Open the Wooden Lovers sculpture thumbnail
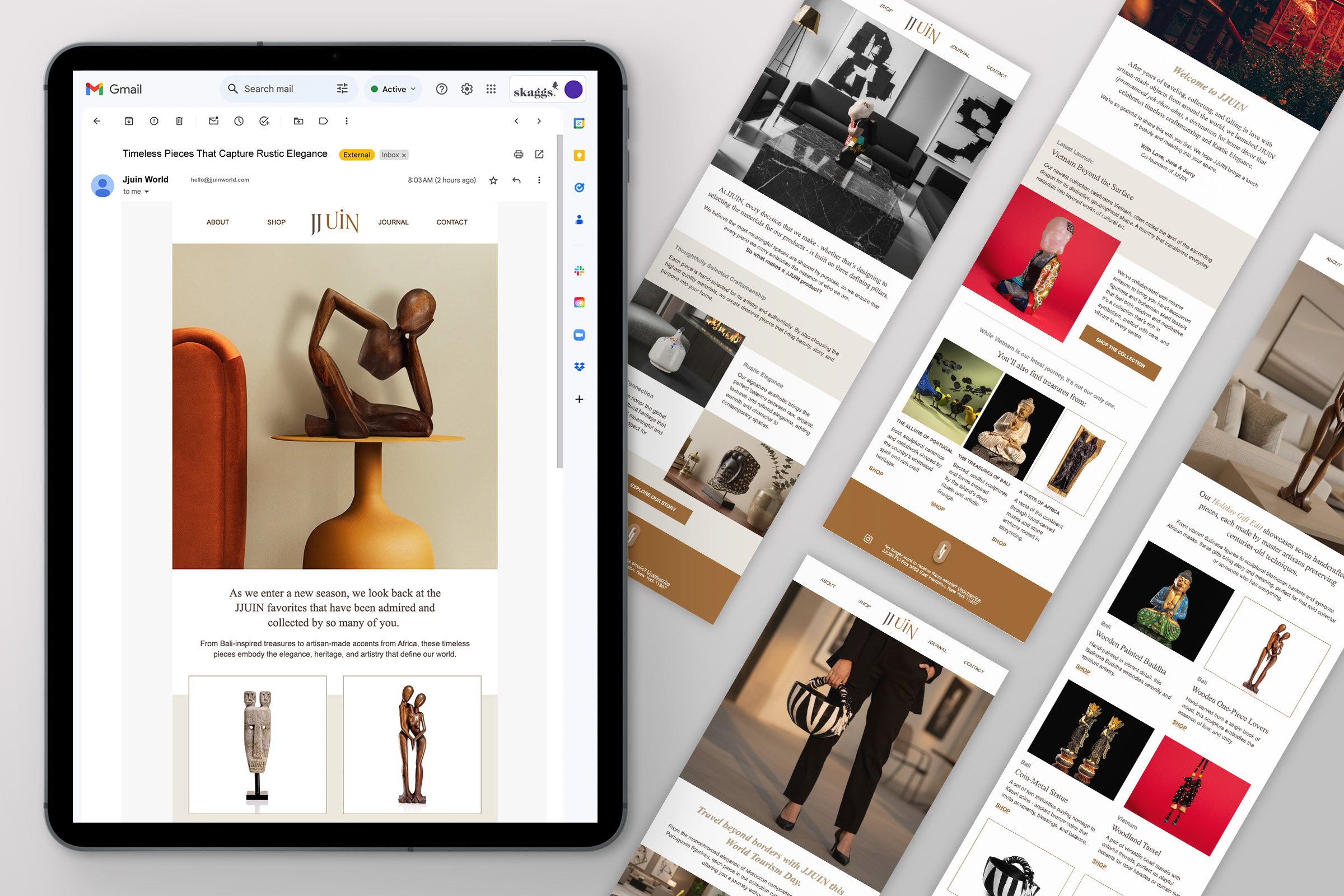 tap(412, 745)
